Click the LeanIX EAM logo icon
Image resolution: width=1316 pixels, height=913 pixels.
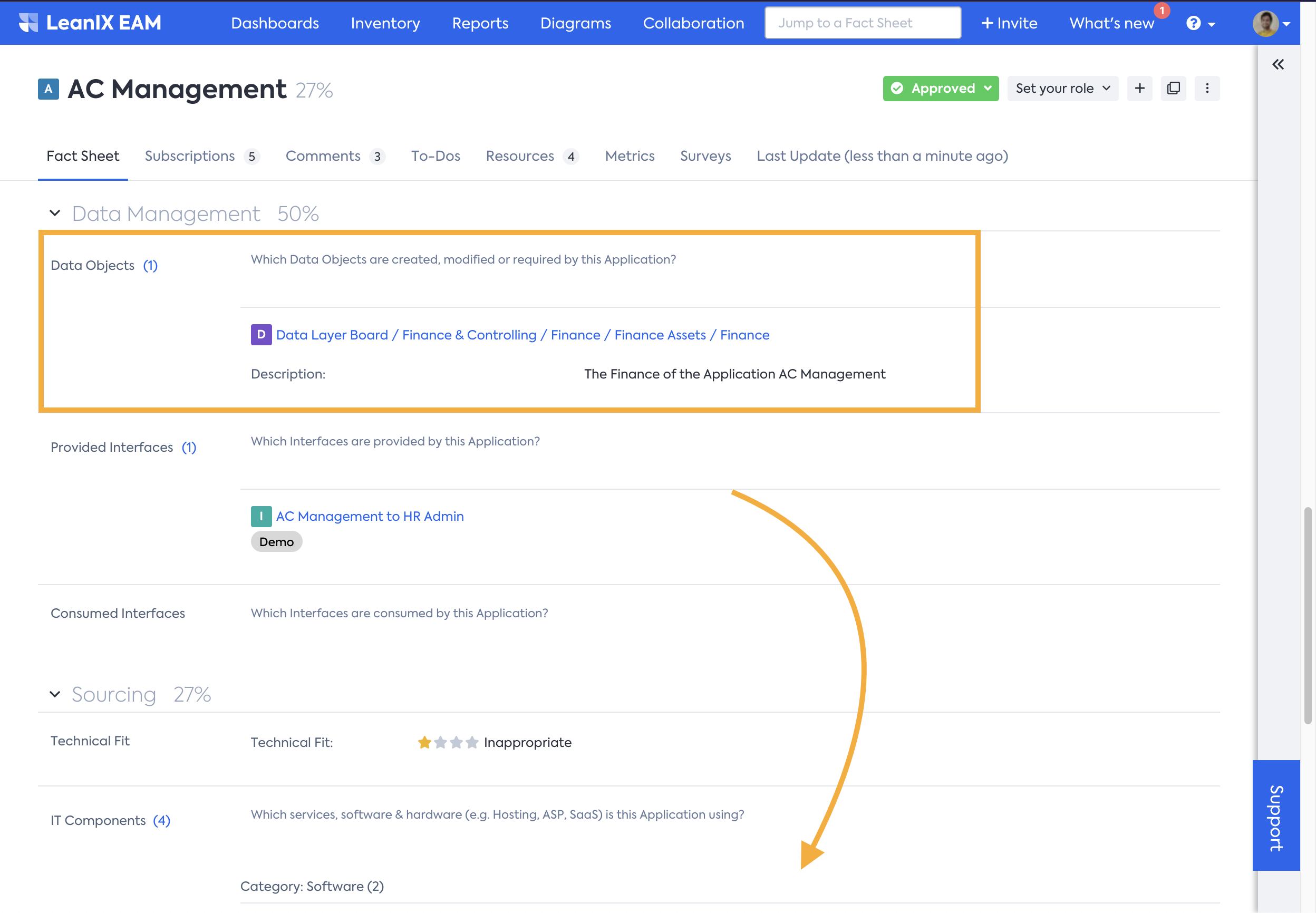point(28,23)
